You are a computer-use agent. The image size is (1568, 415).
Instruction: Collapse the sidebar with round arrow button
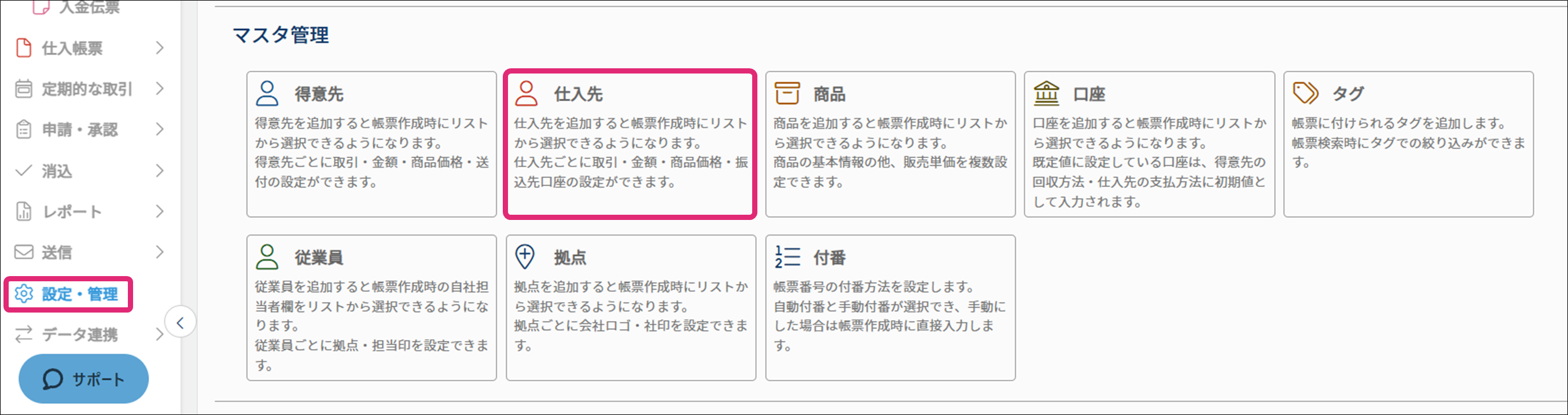click(180, 322)
